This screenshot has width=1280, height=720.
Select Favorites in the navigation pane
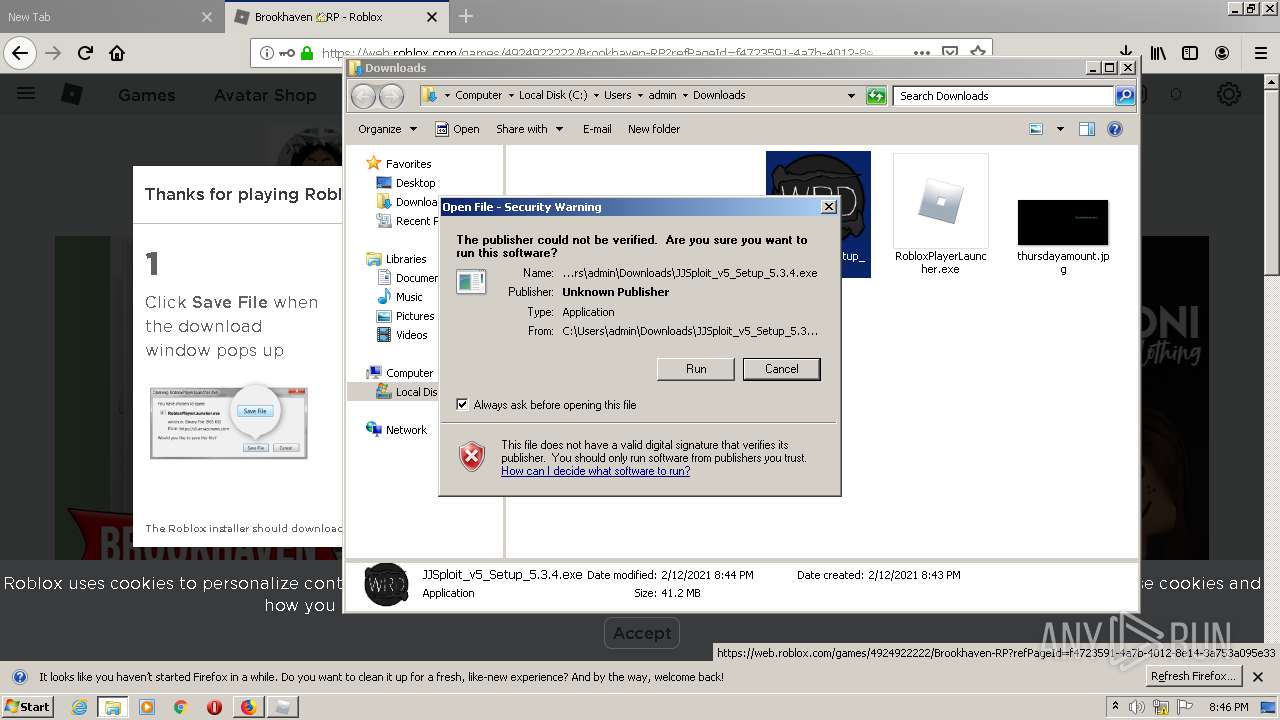point(408,164)
